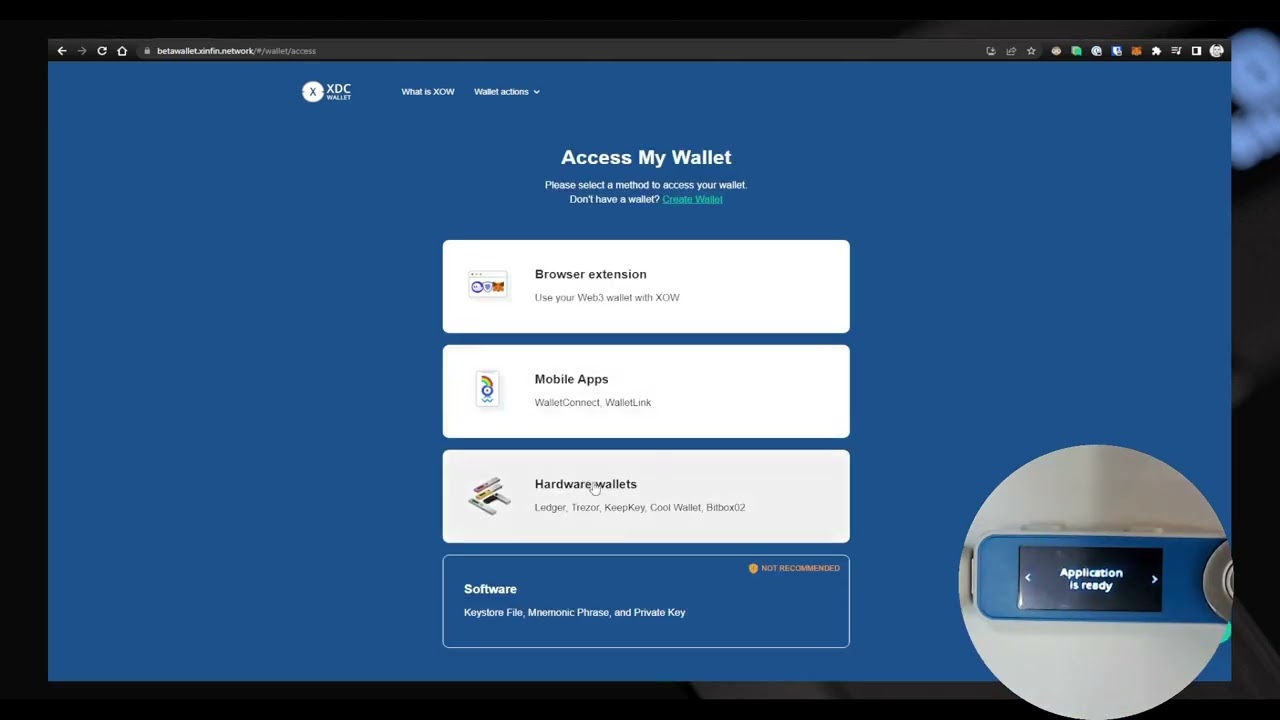Open the green chat bubble extension

(x=1076, y=51)
